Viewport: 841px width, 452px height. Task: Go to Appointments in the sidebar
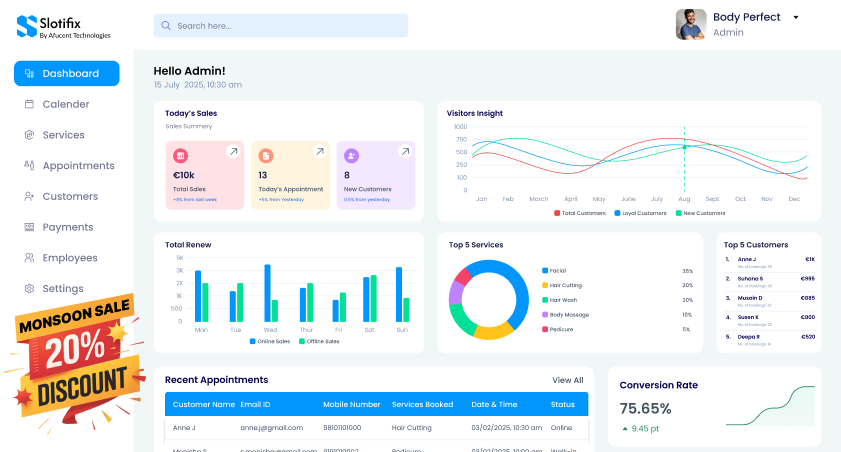tap(78, 166)
